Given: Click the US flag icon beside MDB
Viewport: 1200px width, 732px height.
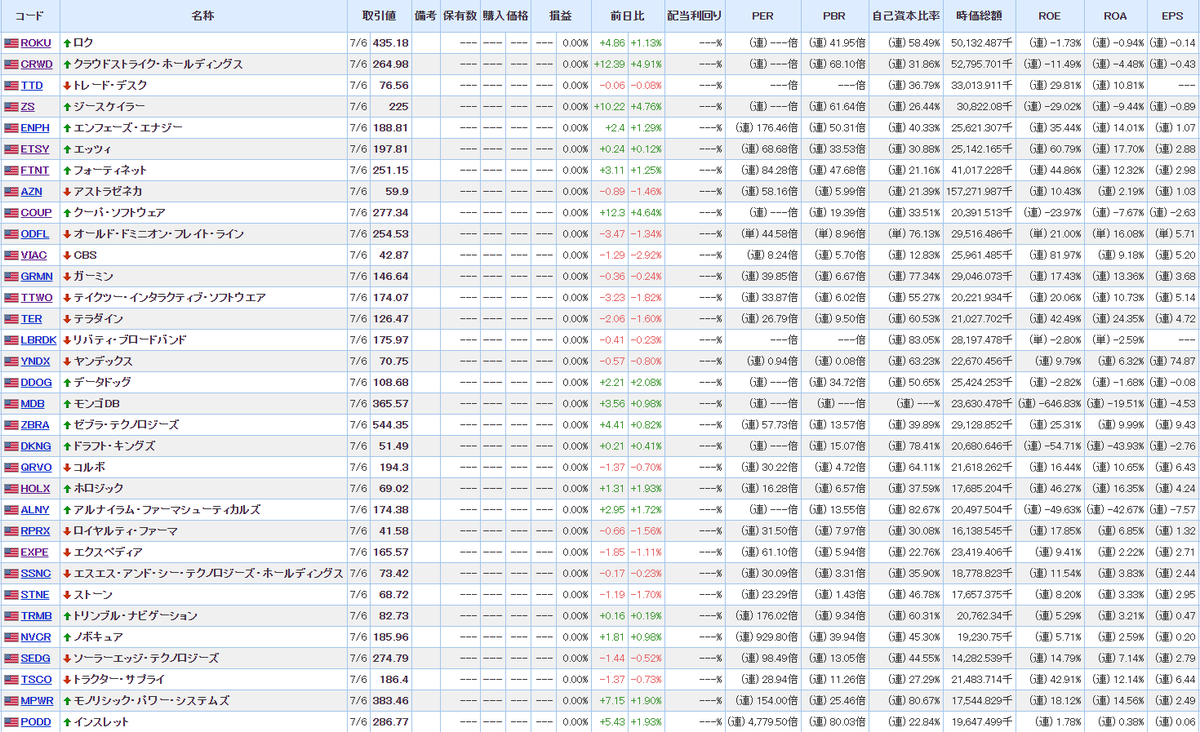Looking at the screenshot, I should pos(11,404).
